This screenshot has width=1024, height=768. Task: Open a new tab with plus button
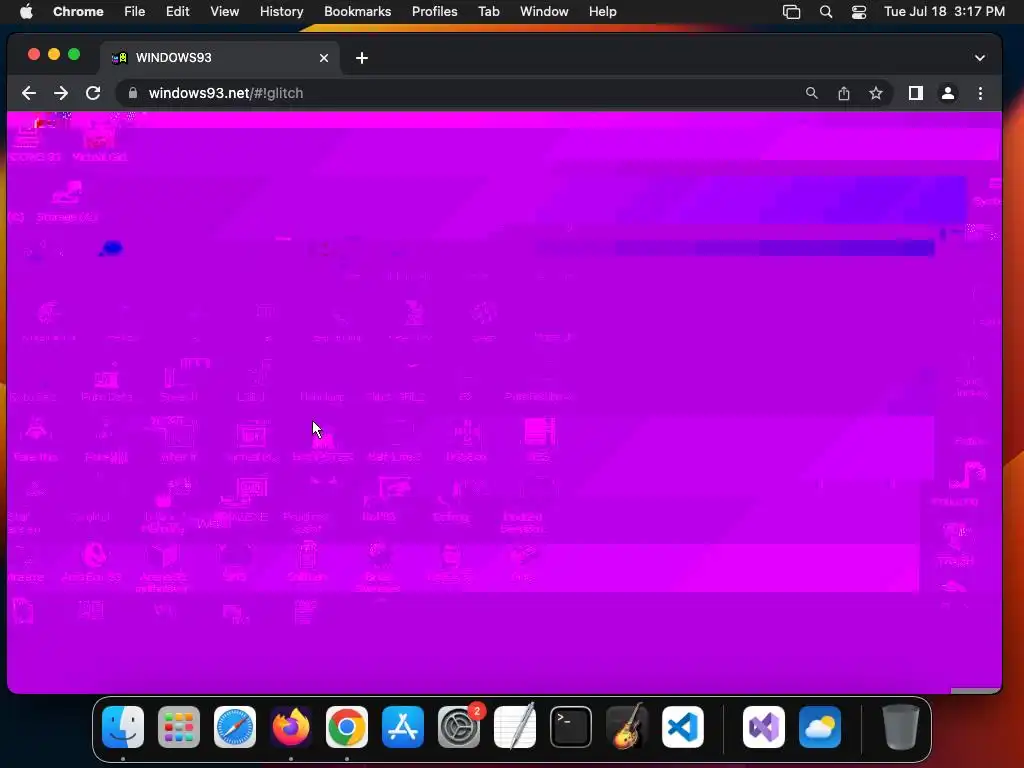coord(362,58)
